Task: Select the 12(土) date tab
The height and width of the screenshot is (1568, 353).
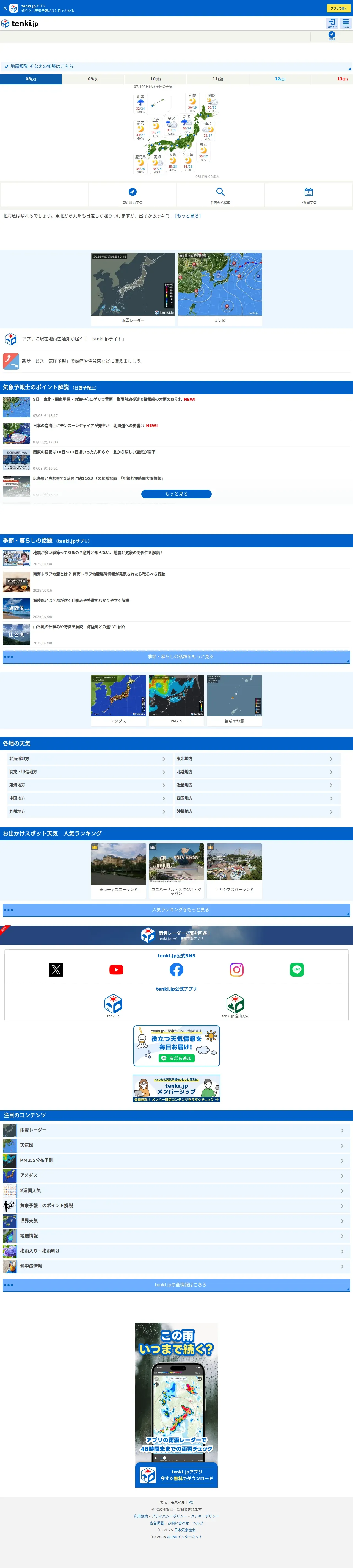Action: tap(280, 79)
